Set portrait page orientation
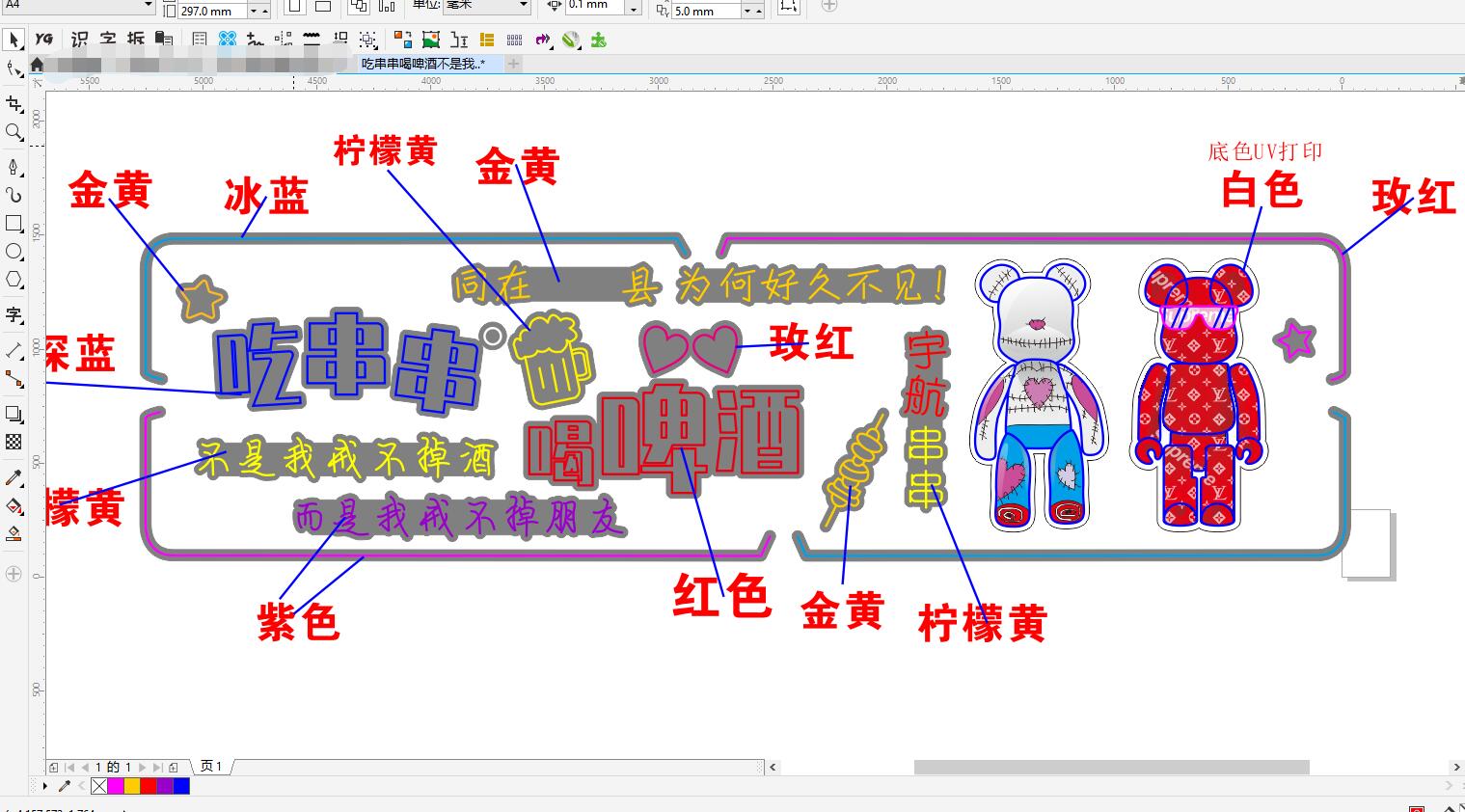The width and height of the screenshot is (1465, 812). [x=295, y=6]
